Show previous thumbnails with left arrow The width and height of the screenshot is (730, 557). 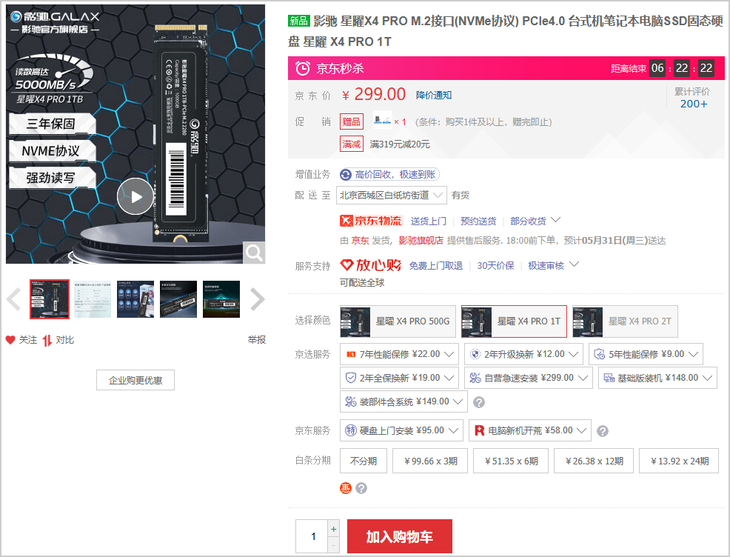pyautogui.click(x=14, y=299)
